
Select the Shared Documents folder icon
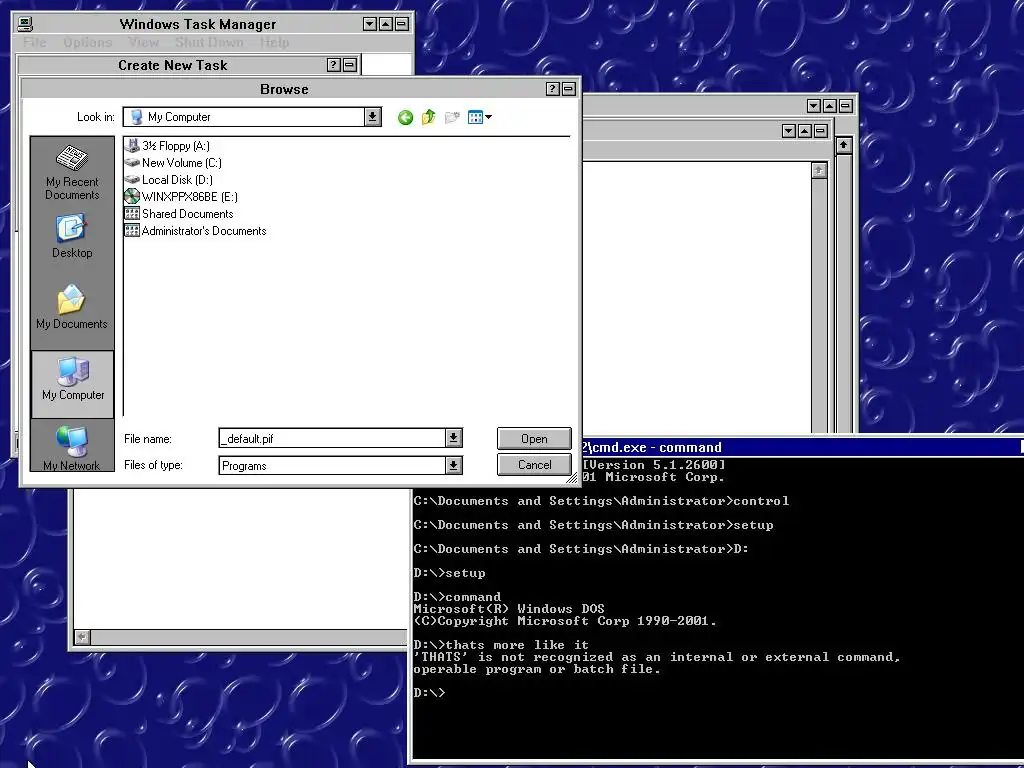(132, 214)
